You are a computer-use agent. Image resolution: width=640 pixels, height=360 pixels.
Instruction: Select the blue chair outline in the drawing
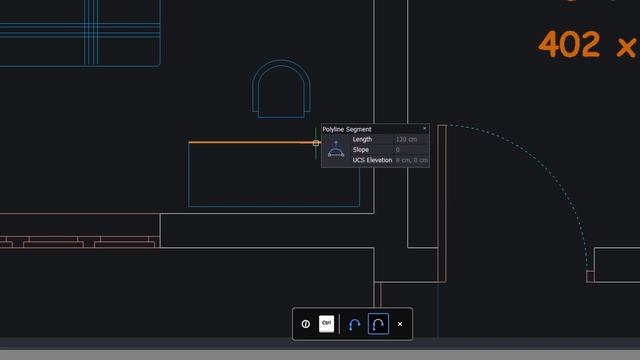coord(281,89)
